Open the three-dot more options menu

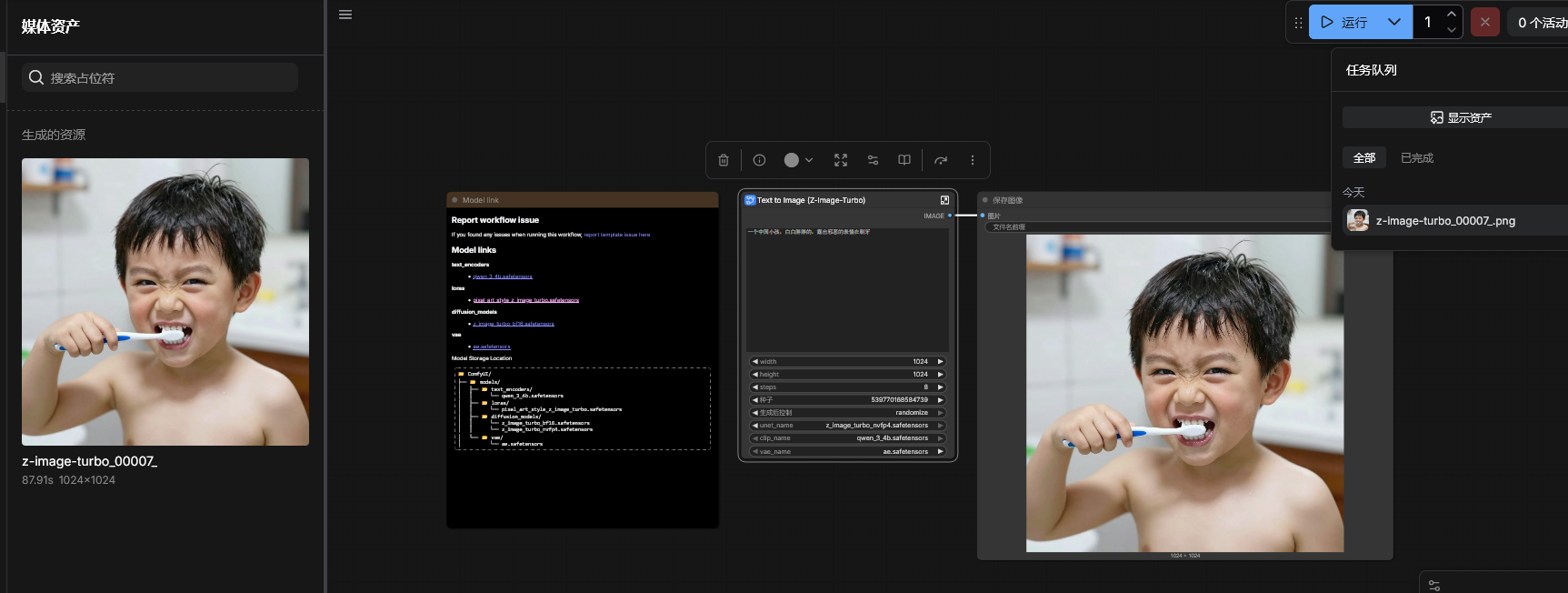[972, 160]
